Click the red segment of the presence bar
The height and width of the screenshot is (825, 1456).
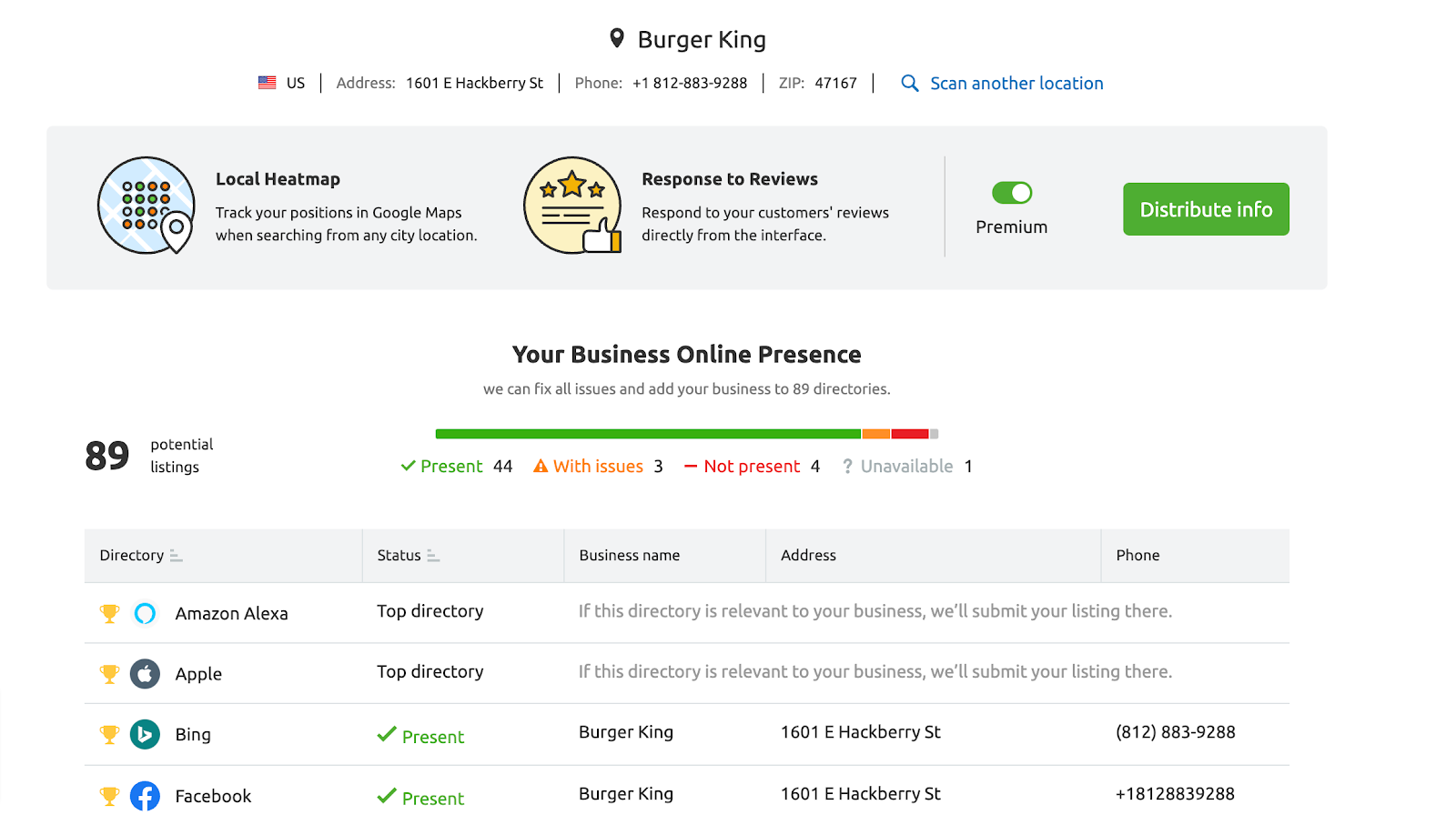click(910, 434)
